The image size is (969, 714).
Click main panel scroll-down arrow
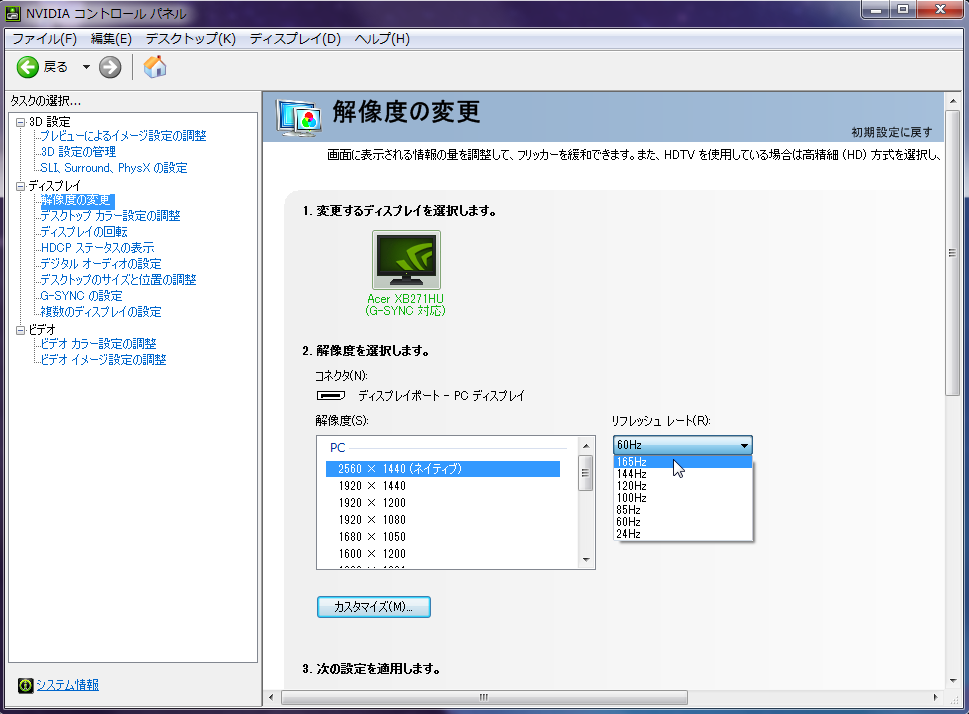pyautogui.click(x=952, y=681)
